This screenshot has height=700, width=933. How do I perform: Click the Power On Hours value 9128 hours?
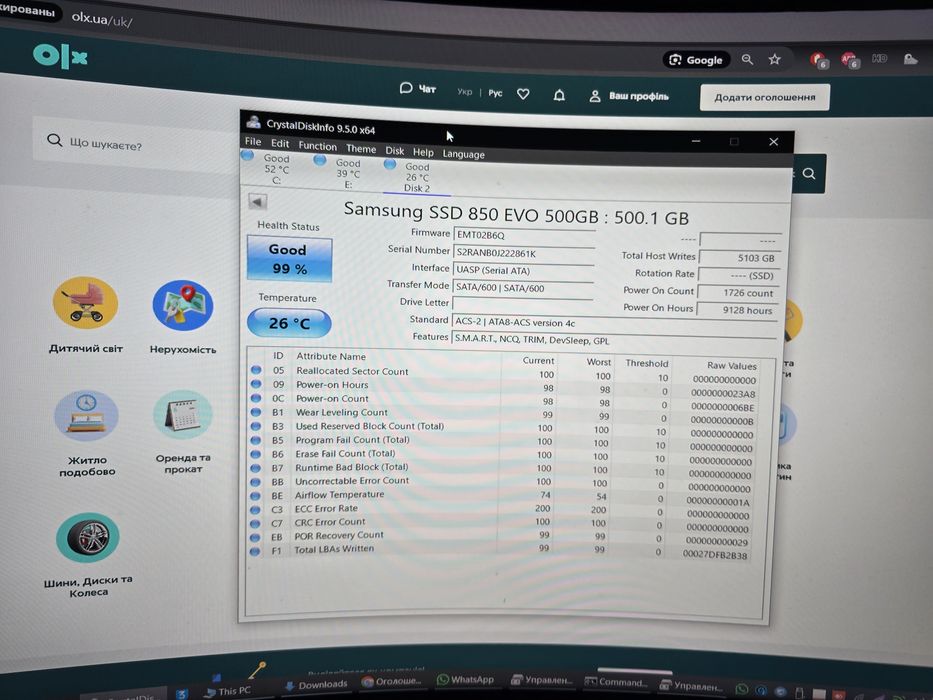click(737, 310)
